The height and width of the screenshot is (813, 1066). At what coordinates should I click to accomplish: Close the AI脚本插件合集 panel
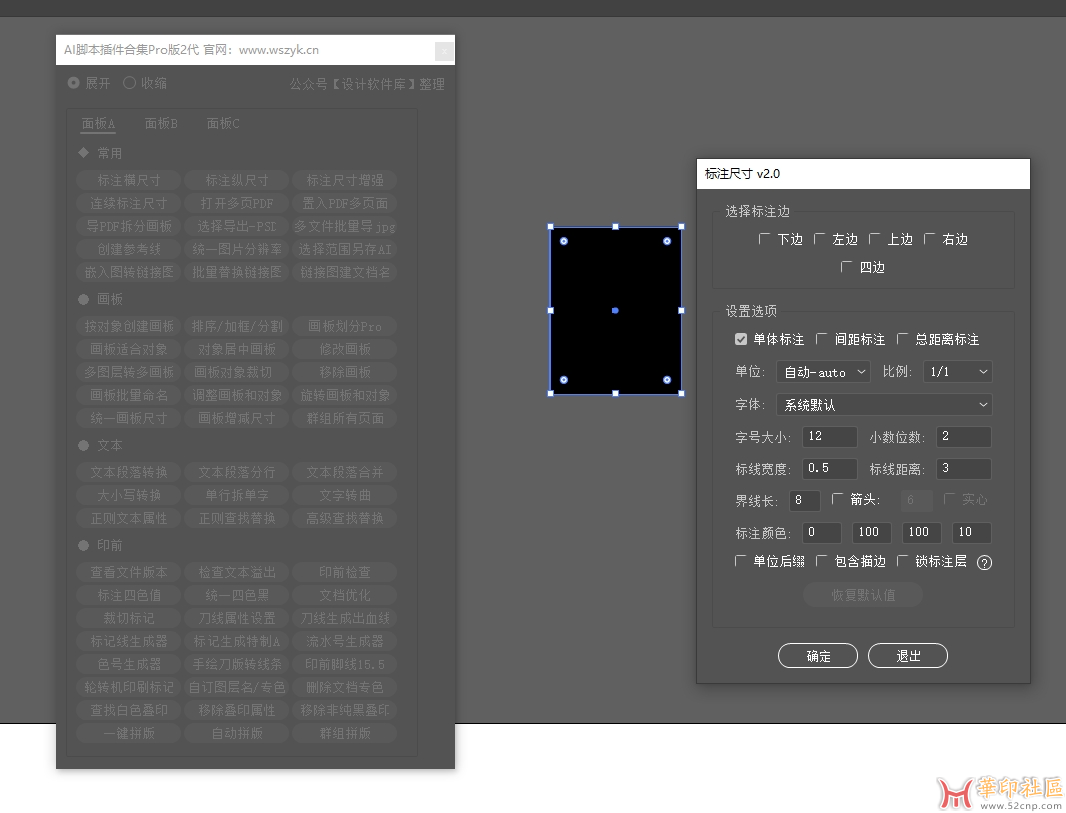click(x=444, y=51)
